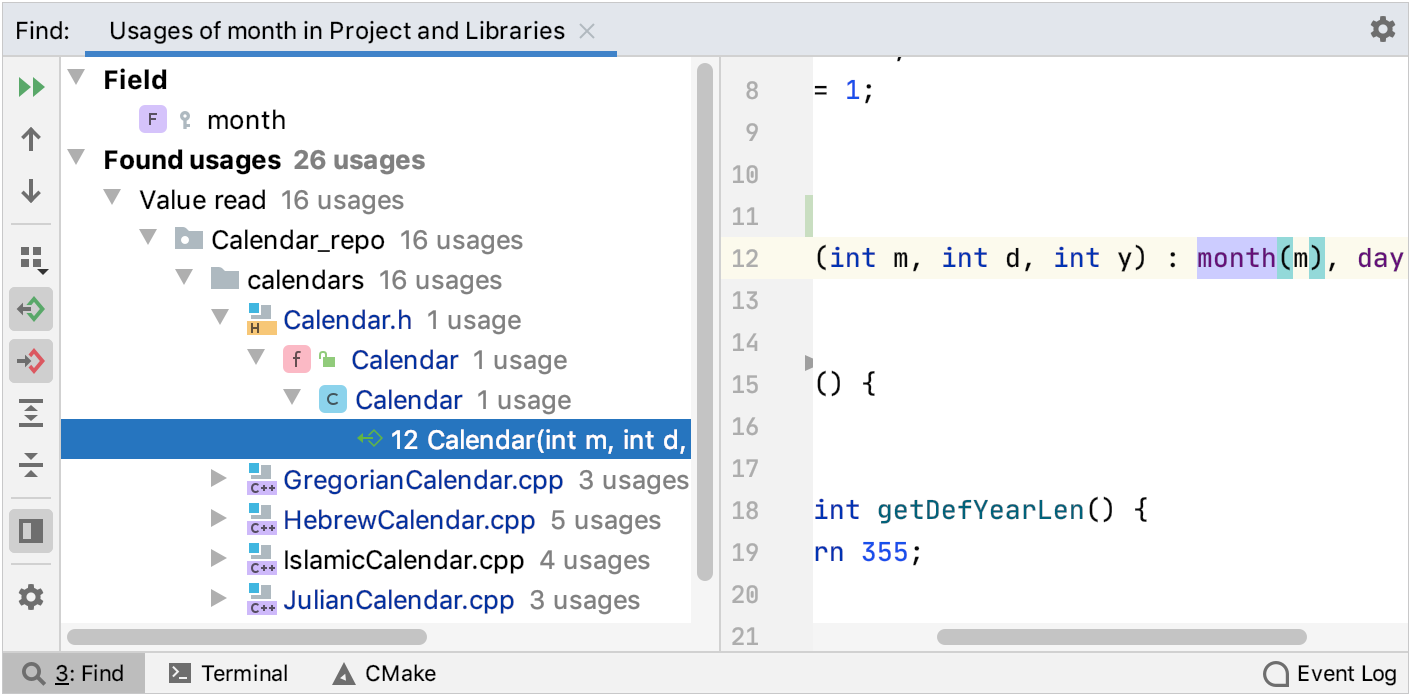Switch to the Terminal tool window
Viewport: 1411px width, 695px height.
[x=229, y=674]
